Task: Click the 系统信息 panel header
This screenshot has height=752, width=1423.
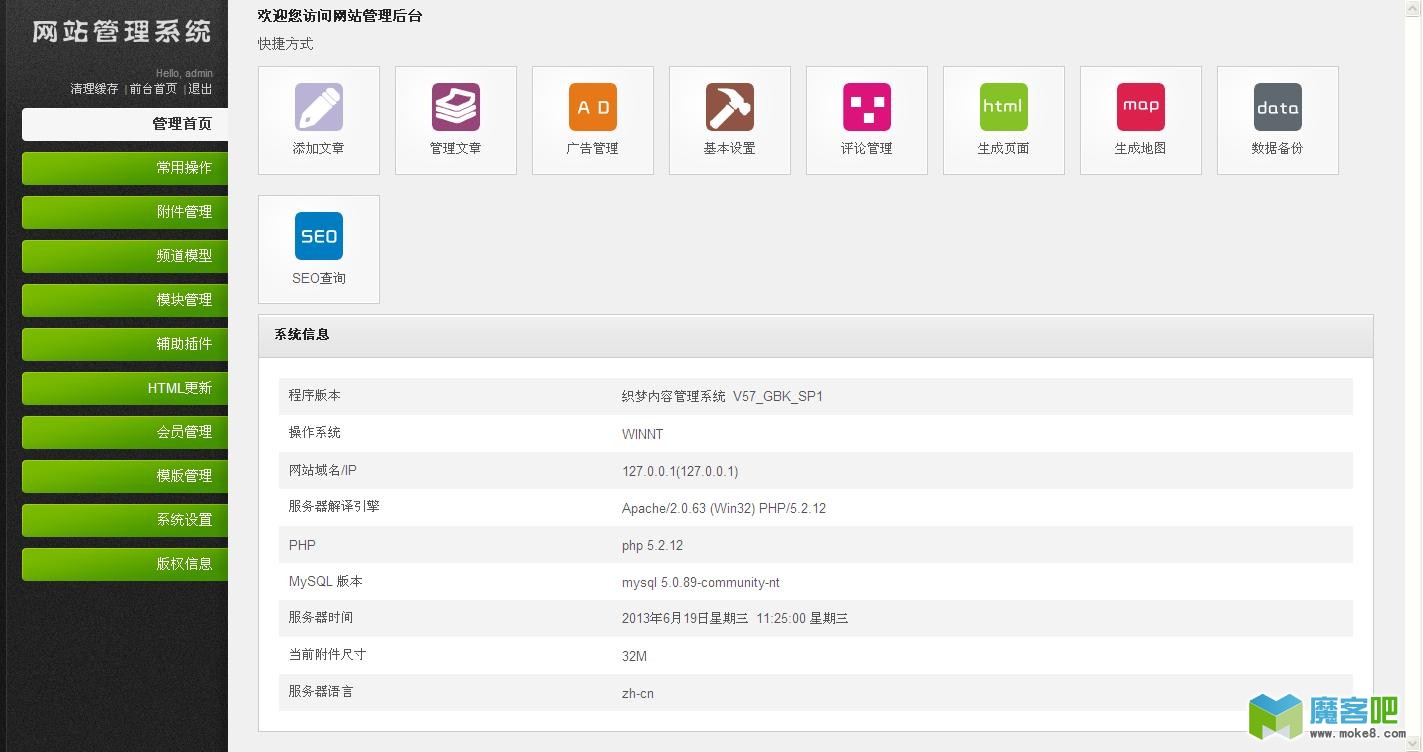Action: coord(815,336)
